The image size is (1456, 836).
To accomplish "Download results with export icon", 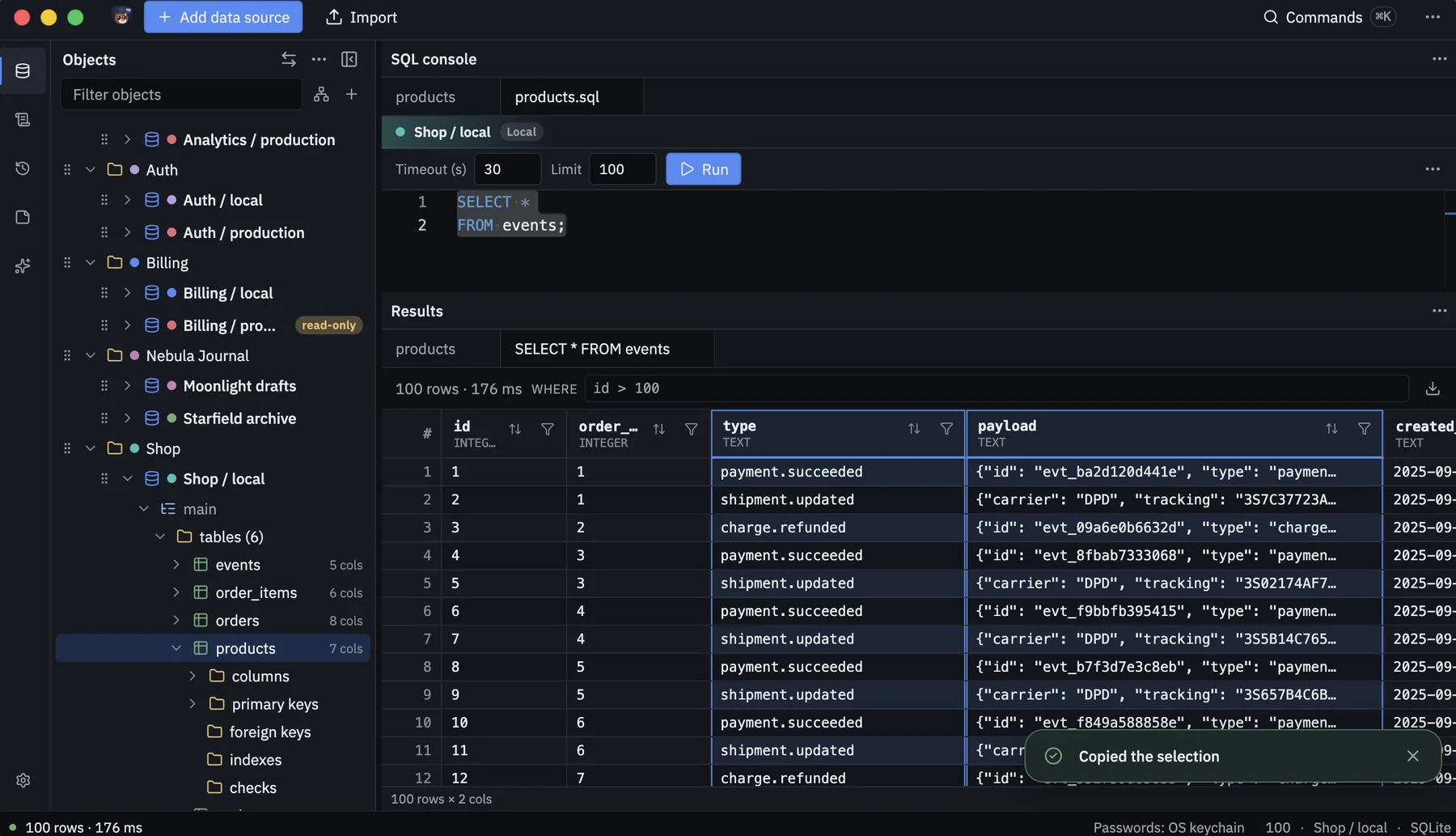I will [x=1433, y=388].
